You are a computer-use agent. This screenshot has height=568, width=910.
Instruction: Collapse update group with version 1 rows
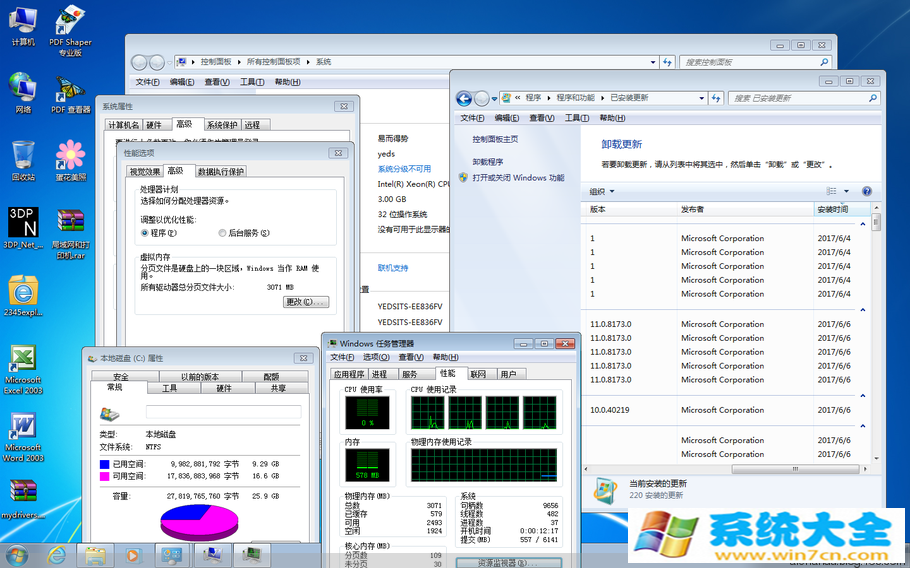click(x=862, y=224)
